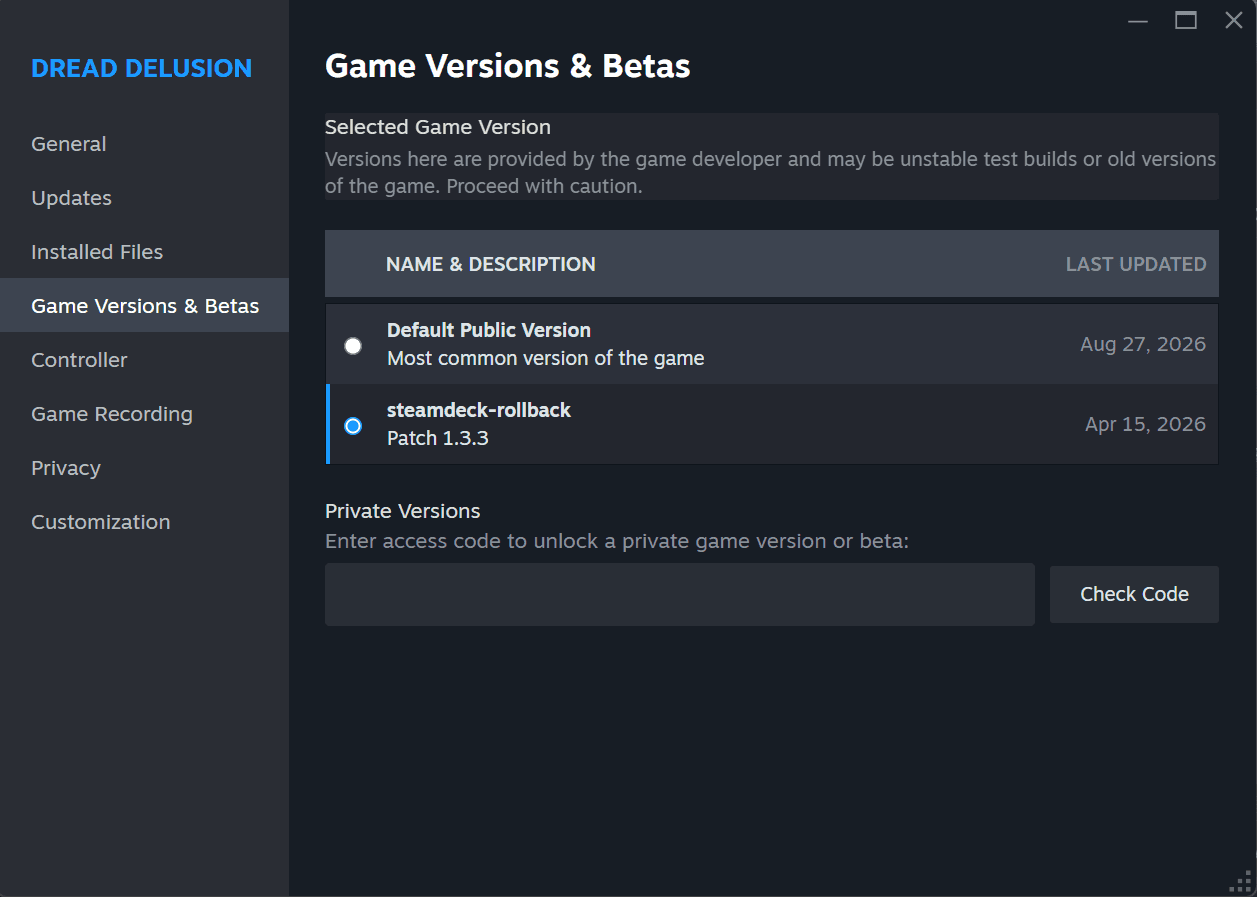The image size is (1257, 897).
Task: Click 'Most common version of the game' text
Action: coord(546,358)
